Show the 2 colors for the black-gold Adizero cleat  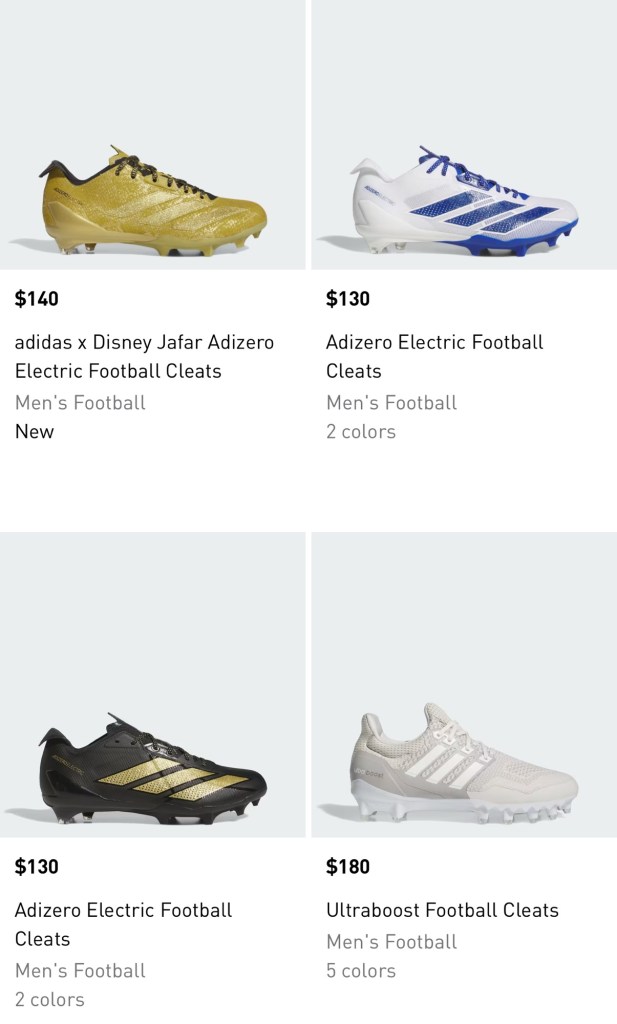(50, 999)
